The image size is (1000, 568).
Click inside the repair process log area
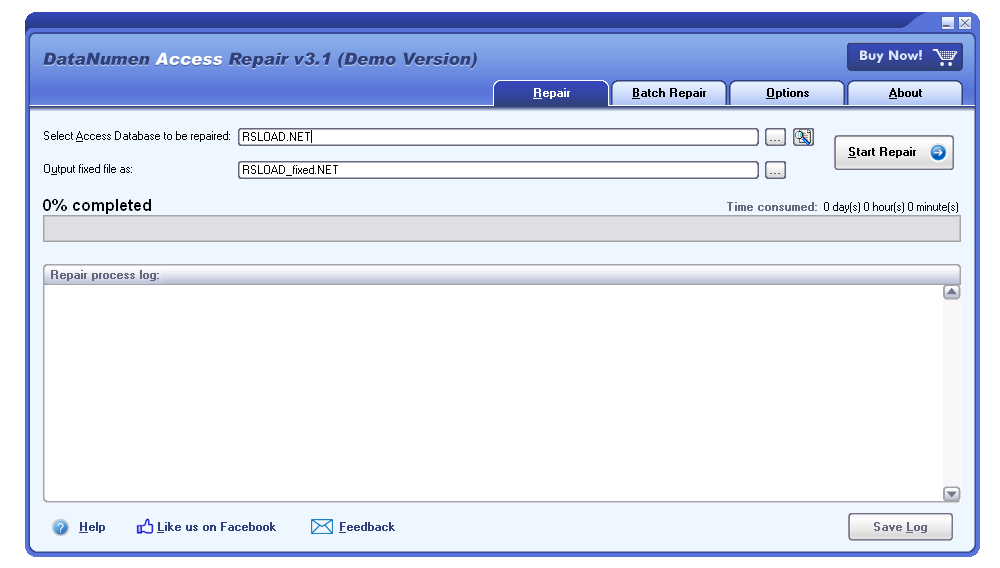493,393
